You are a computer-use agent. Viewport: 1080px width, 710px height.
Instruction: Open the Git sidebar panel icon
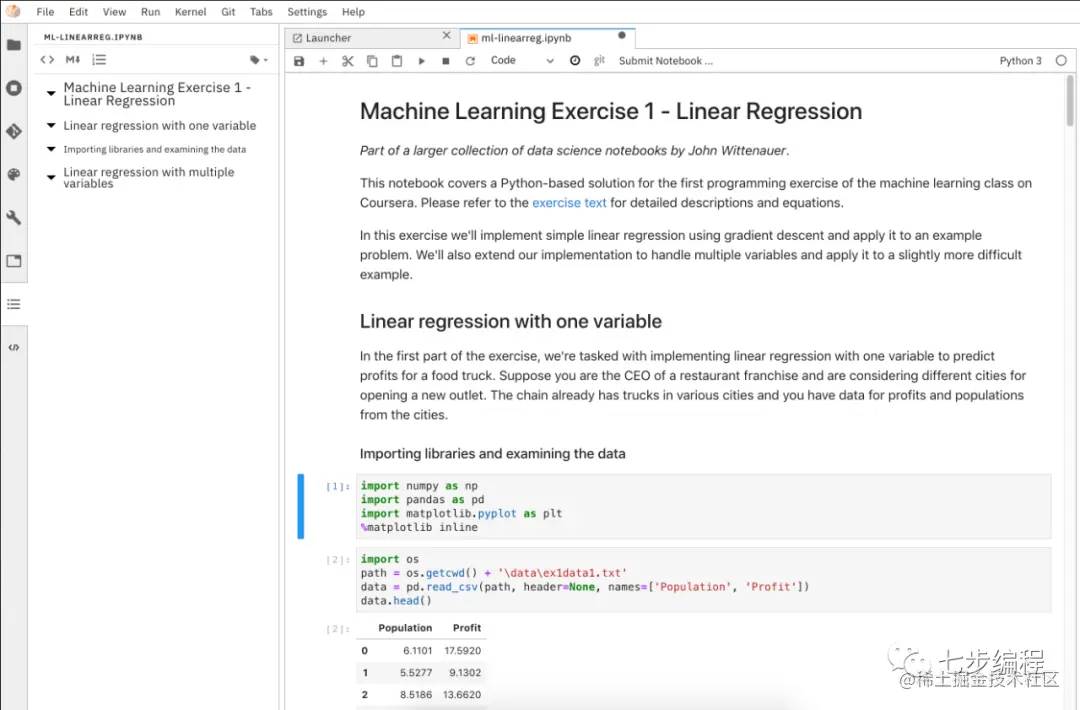point(14,131)
